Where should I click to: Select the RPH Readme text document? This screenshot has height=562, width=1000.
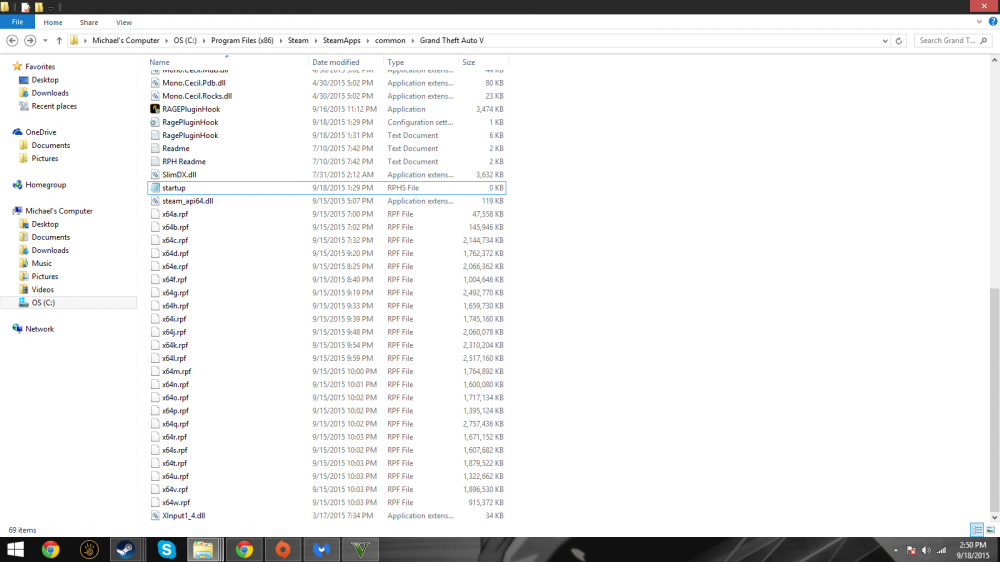pos(327,161)
